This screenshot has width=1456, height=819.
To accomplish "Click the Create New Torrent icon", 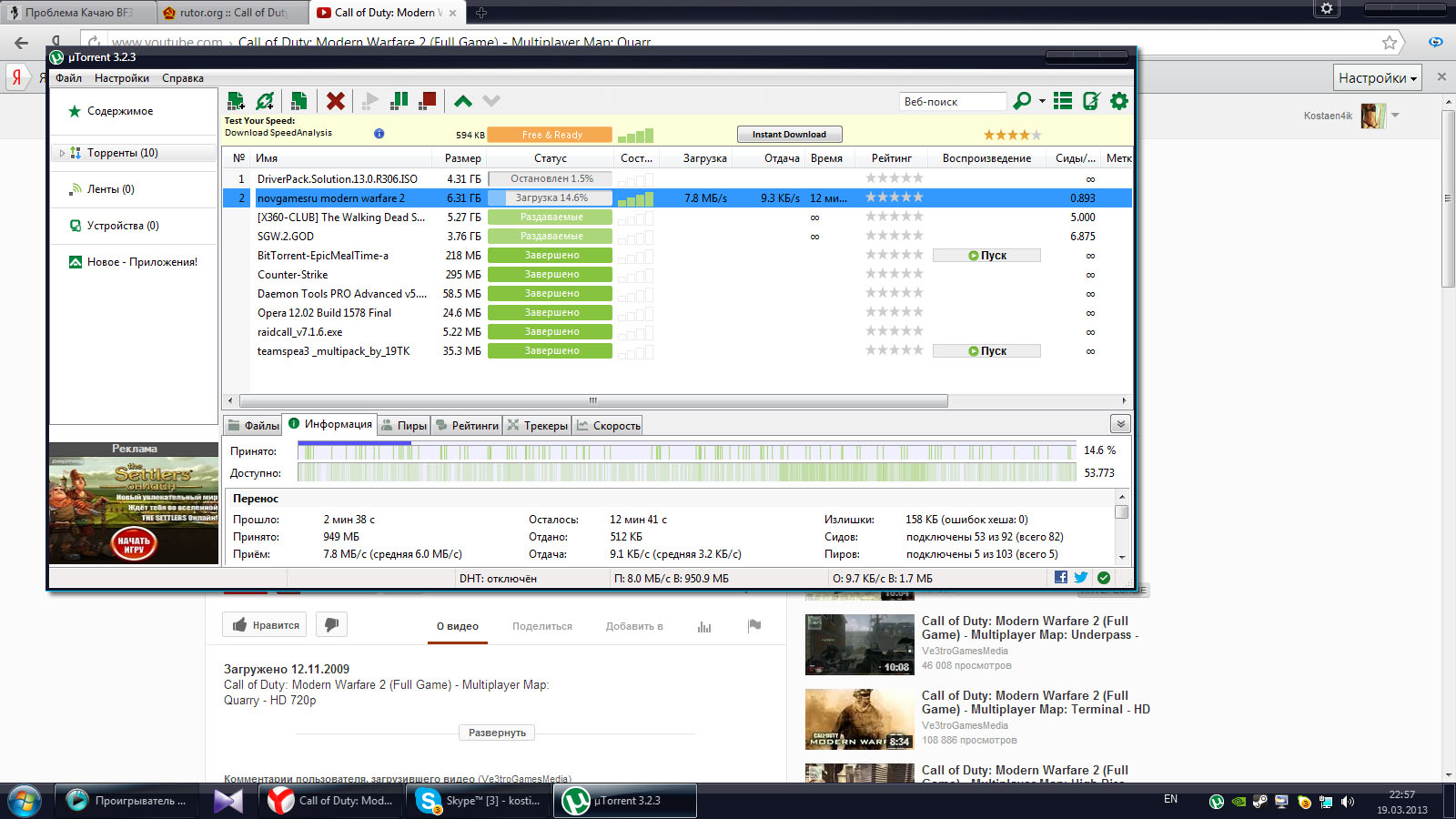I will coord(298,101).
